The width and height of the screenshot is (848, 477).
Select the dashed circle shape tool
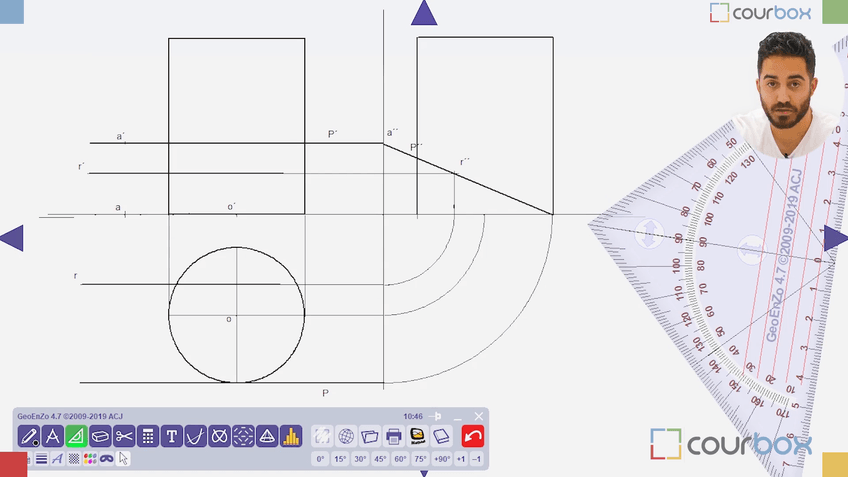point(243,436)
